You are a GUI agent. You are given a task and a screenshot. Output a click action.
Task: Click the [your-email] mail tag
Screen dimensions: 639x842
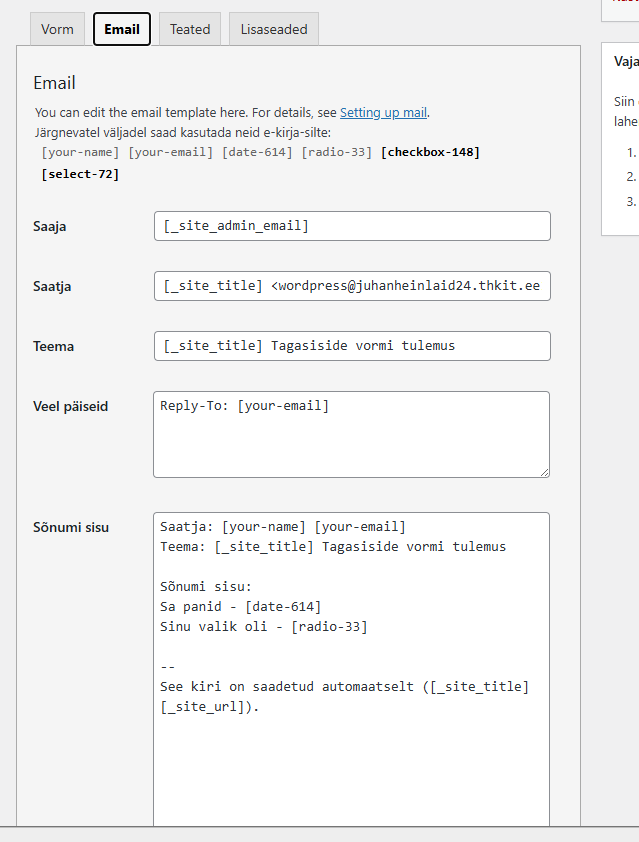[171, 152]
